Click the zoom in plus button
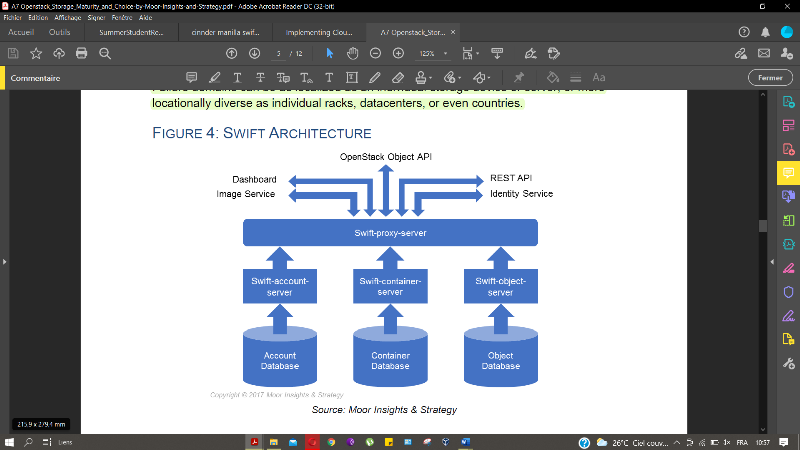Image resolution: width=800 pixels, height=450 pixels. (x=398, y=53)
